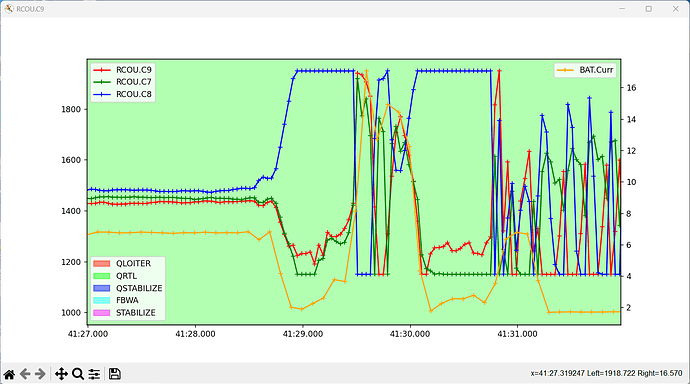Click the 8 right axis tick label
This screenshot has width=690, height=384.
coord(629,214)
